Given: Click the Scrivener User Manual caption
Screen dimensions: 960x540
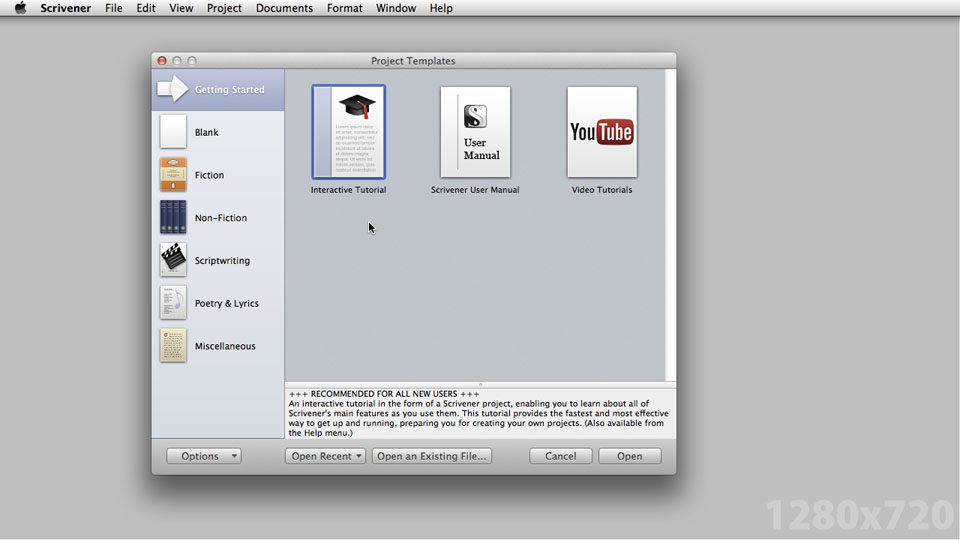Looking at the screenshot, I should (475, 190).
